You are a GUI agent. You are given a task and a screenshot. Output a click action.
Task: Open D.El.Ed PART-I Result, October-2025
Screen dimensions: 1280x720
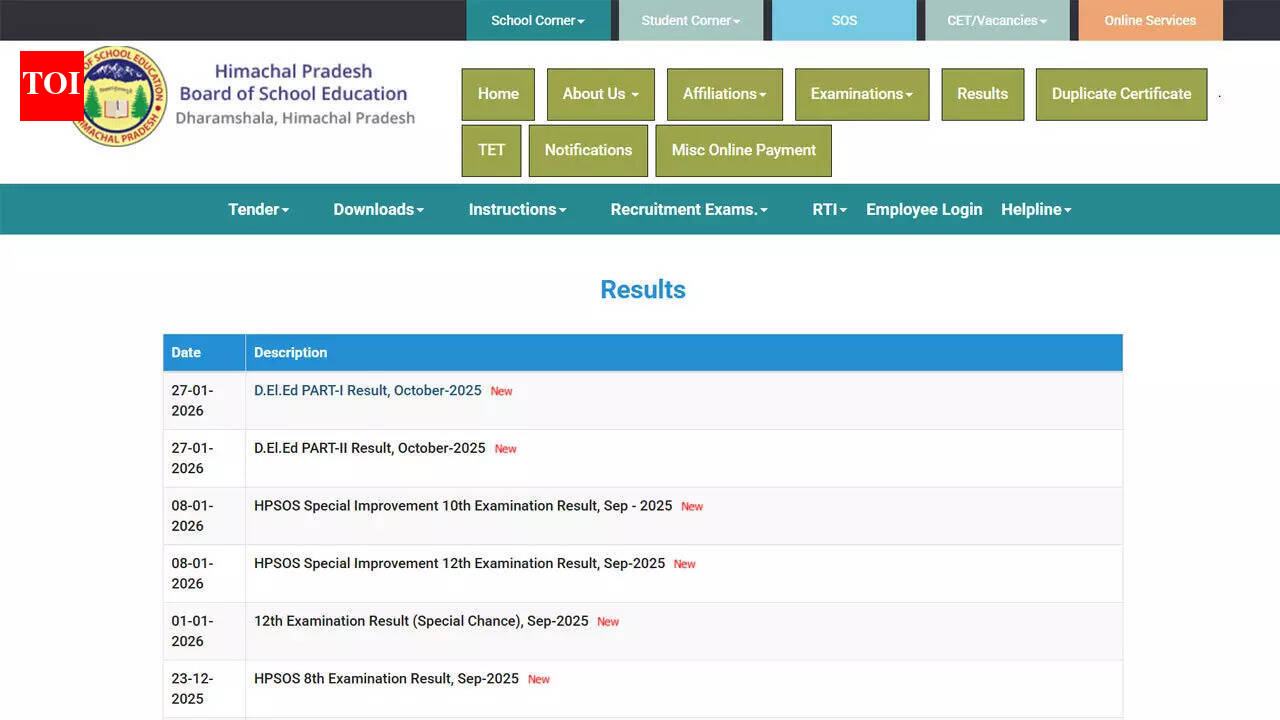click(x=367, y=390)
